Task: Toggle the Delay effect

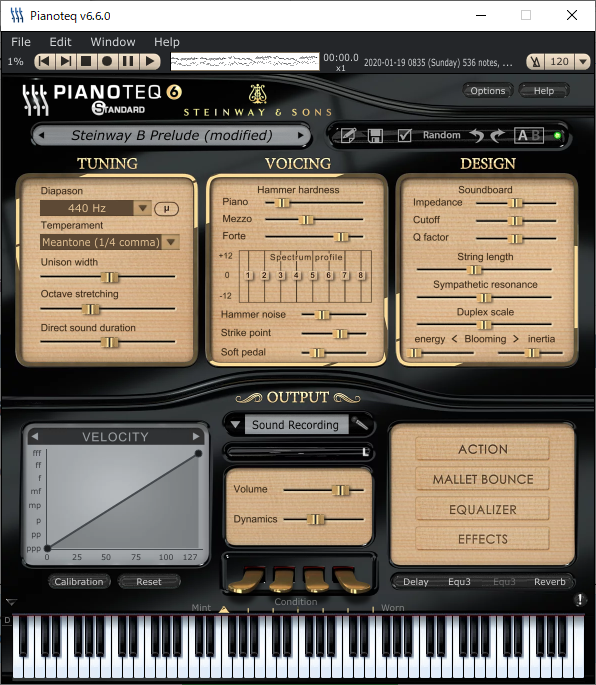Action: 416,581
